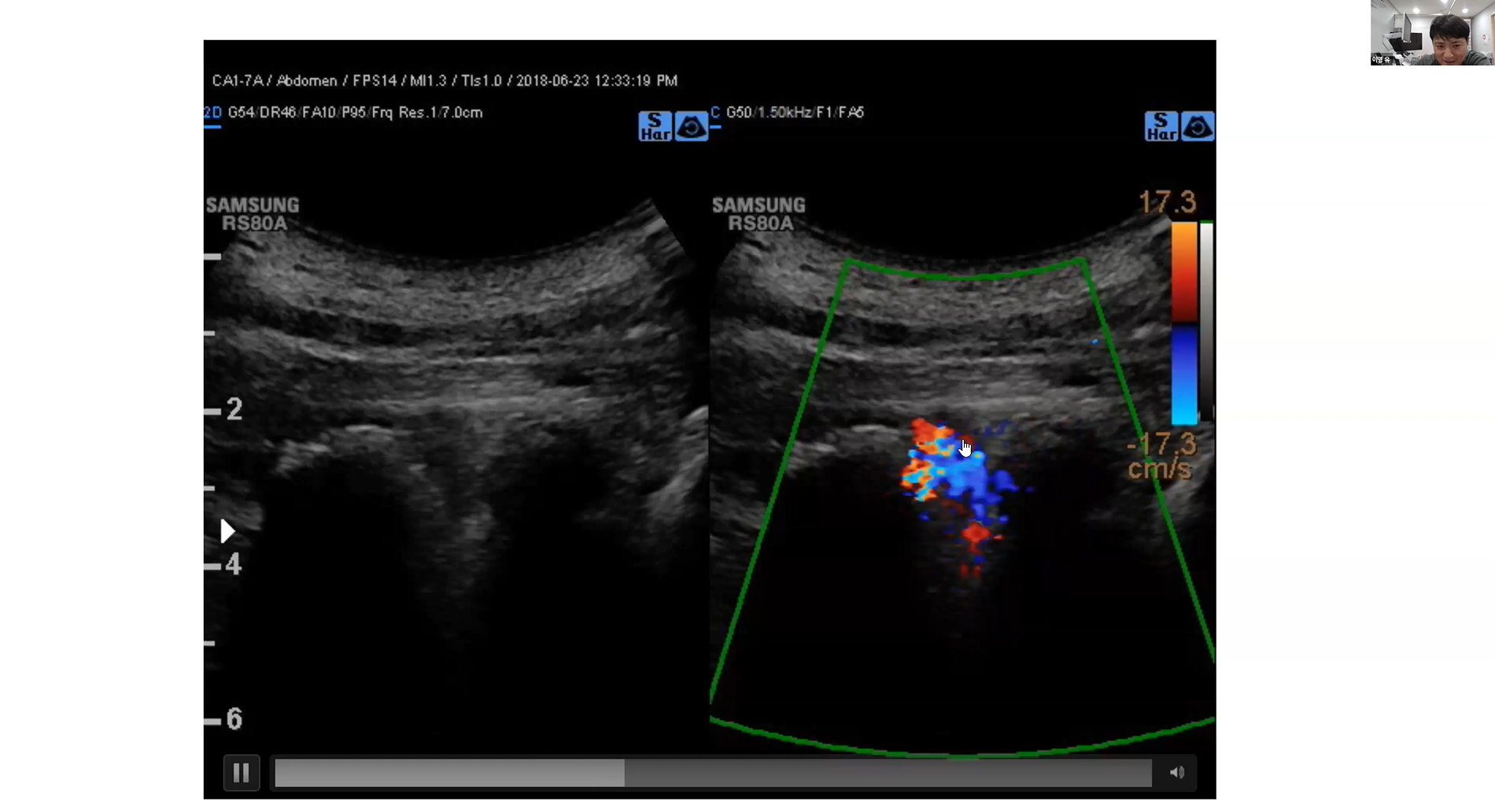Click the left Samsung RS80A logo

pos(253,214)
